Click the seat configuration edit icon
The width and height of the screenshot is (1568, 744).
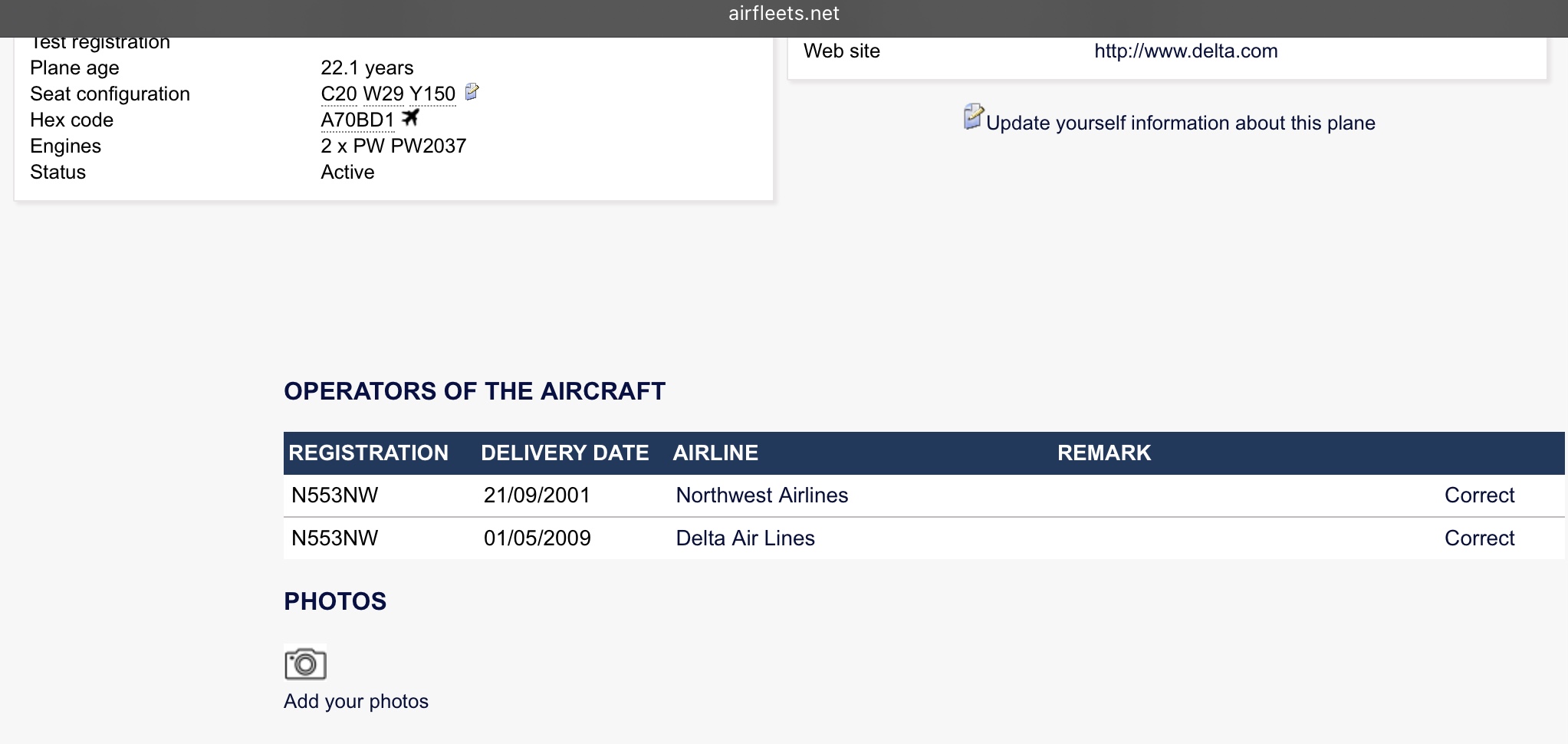pos(472,92)
